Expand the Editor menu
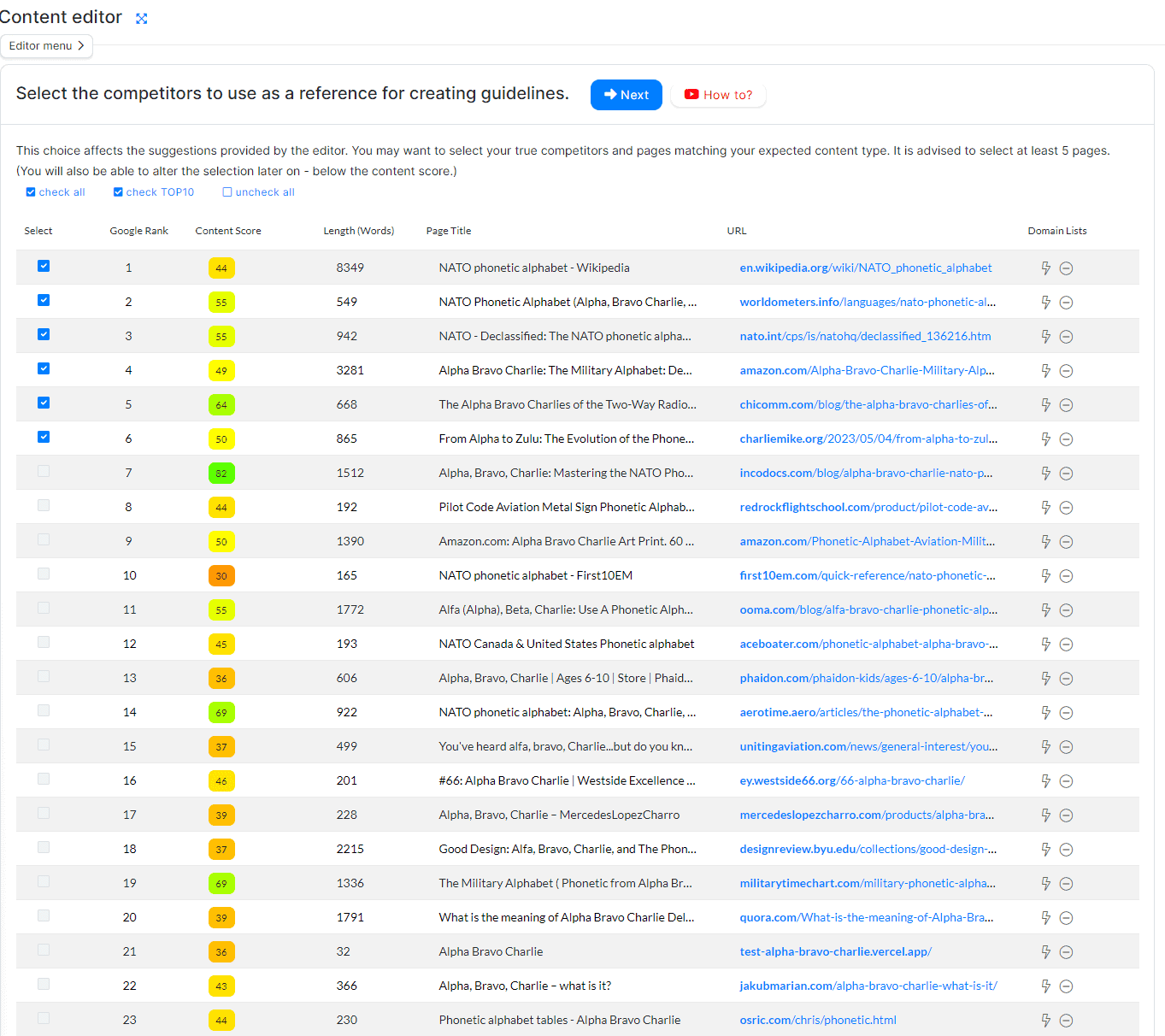 point(46,46)
